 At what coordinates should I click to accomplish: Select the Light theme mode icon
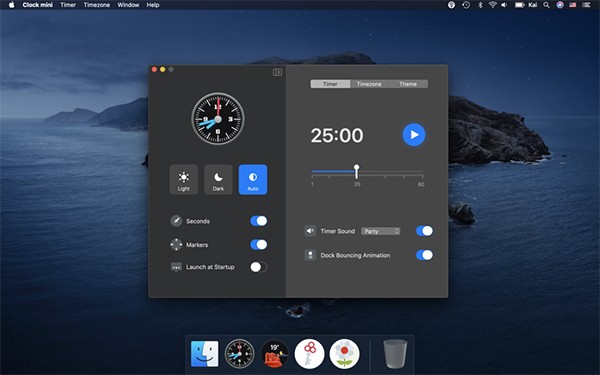[x=184, y=179]
